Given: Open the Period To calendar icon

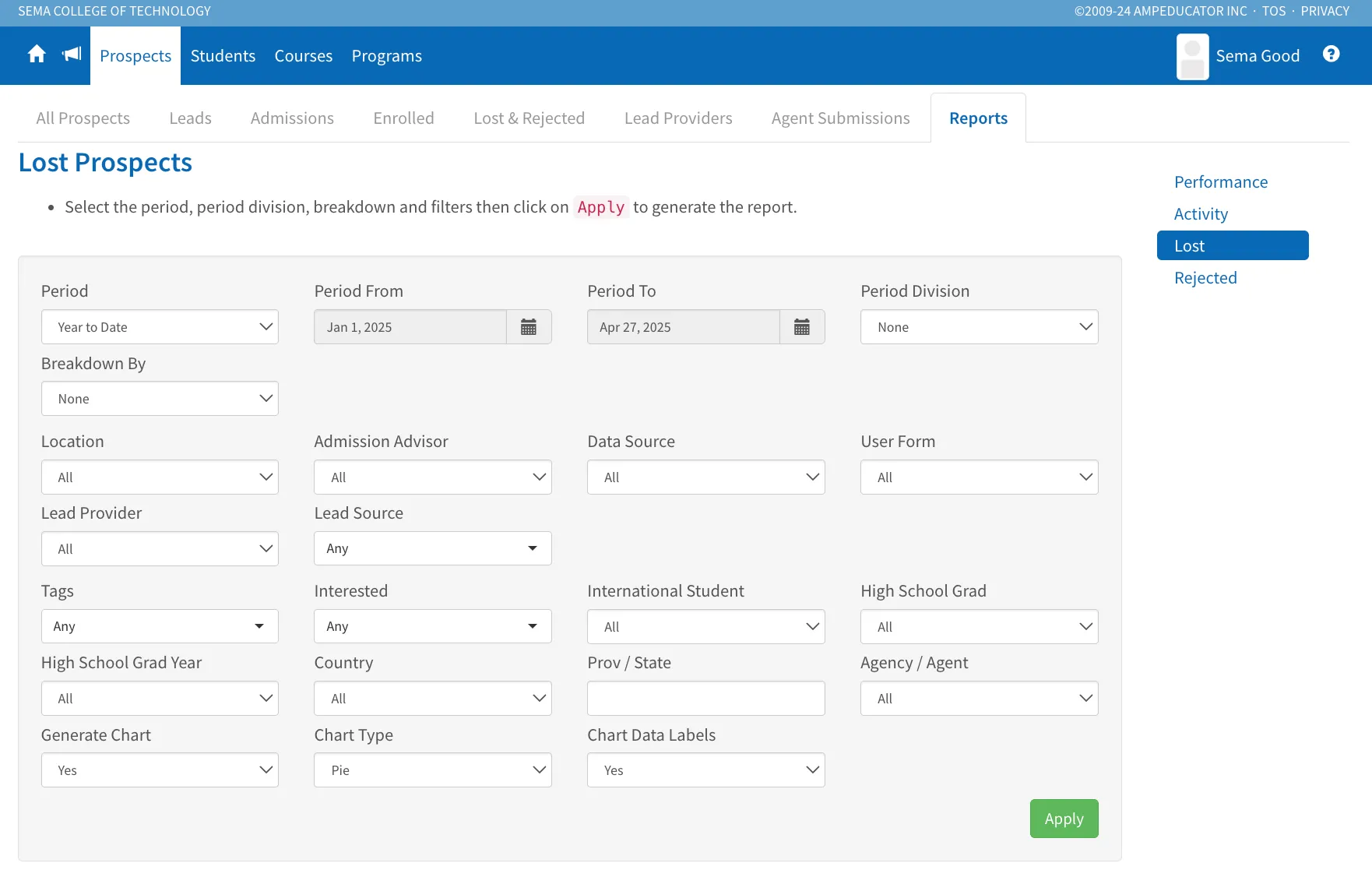Looking at the screenshot, I should click(x=802, y=327).
